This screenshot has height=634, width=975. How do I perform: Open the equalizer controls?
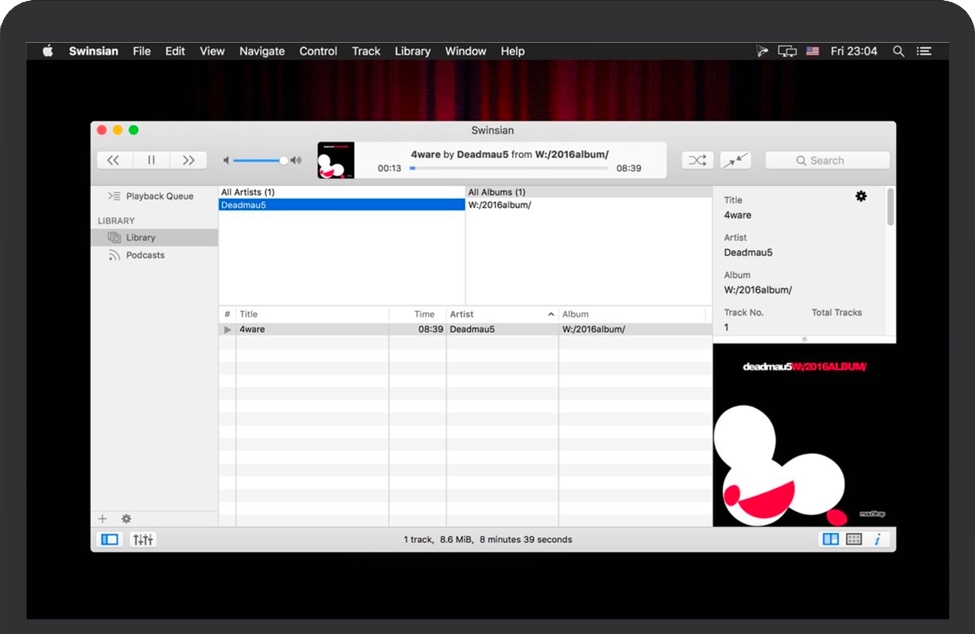(143, 539)
